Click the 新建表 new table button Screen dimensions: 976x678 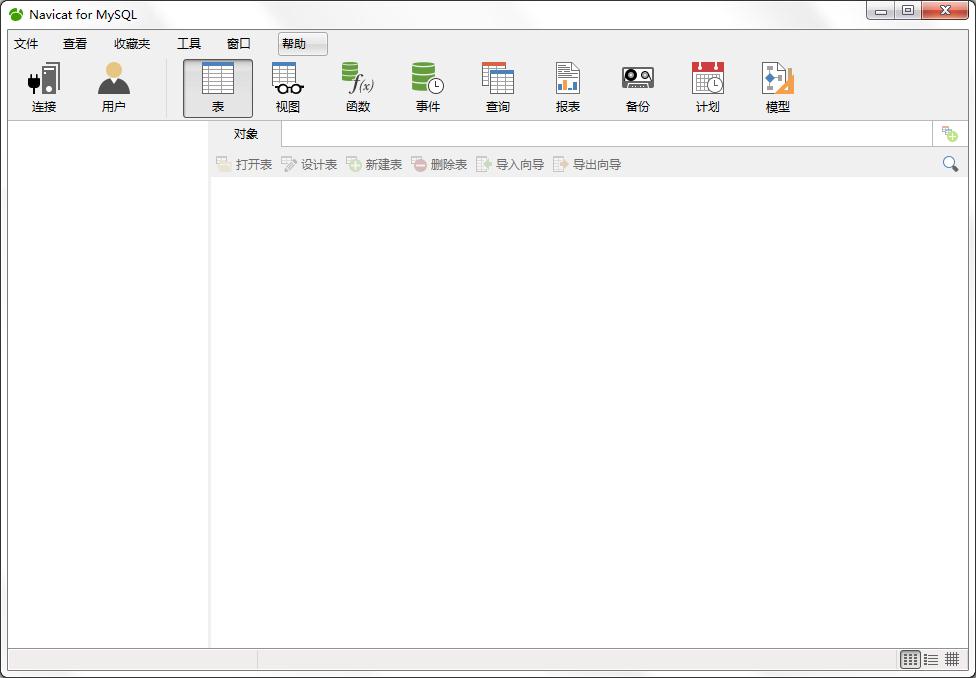point(374,164)
